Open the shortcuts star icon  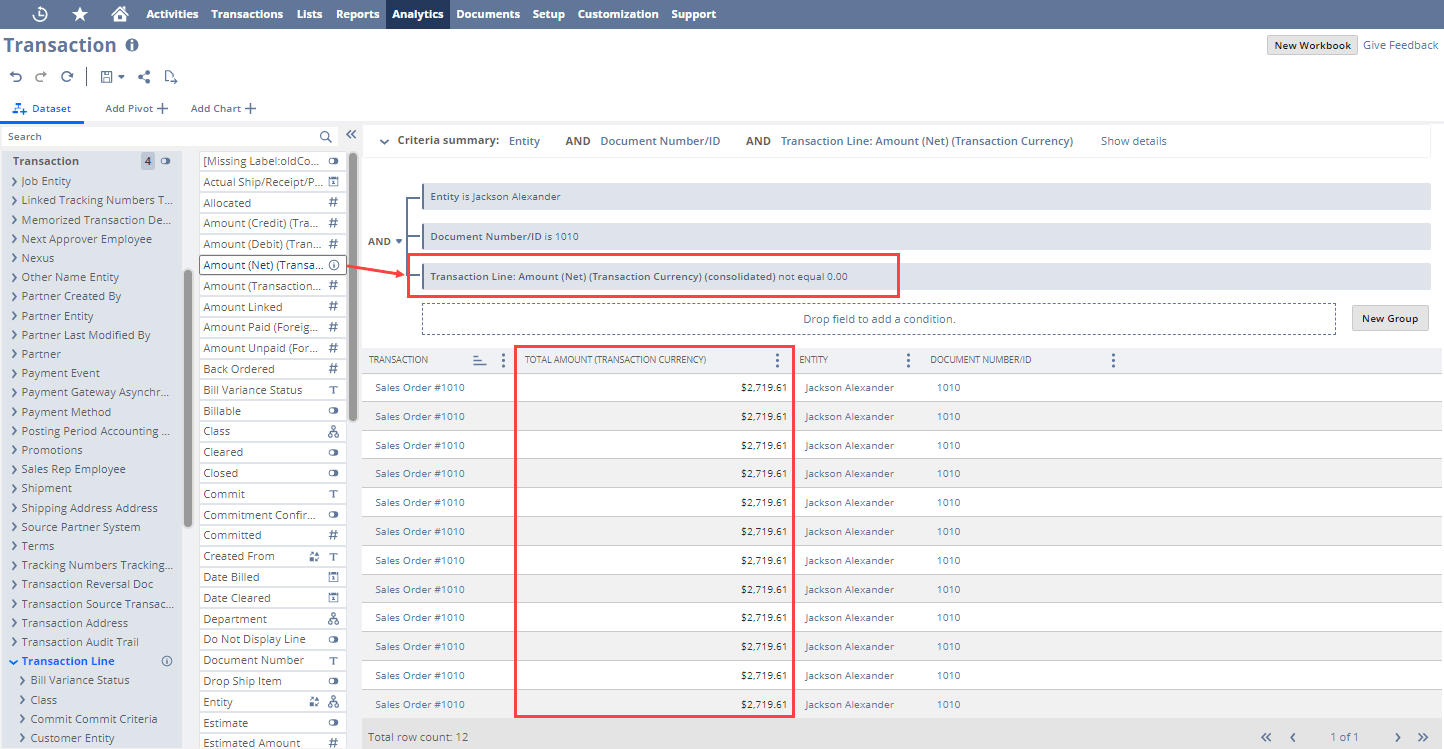[80, 14]
